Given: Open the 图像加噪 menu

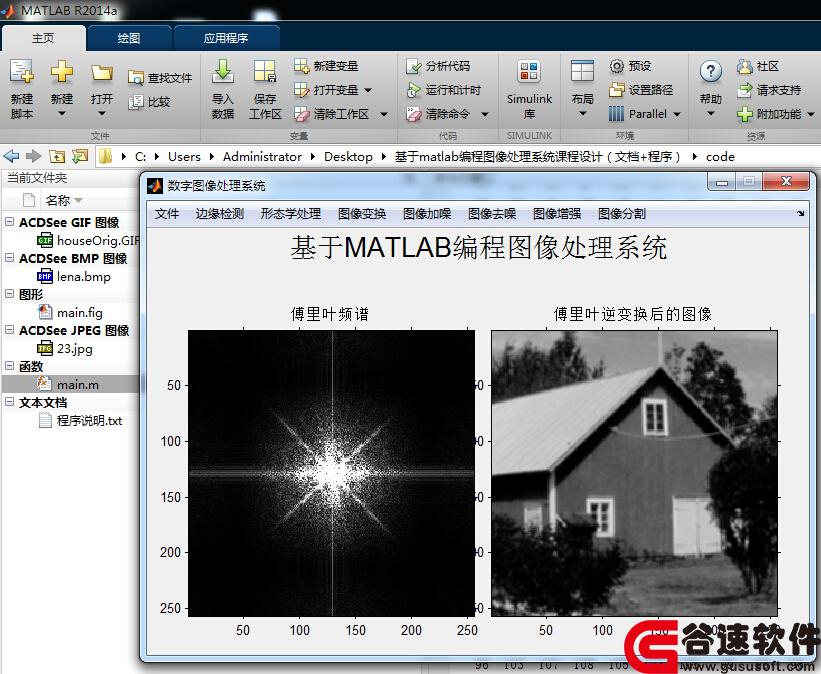Looking at the screenshot, I should point(427,214).
